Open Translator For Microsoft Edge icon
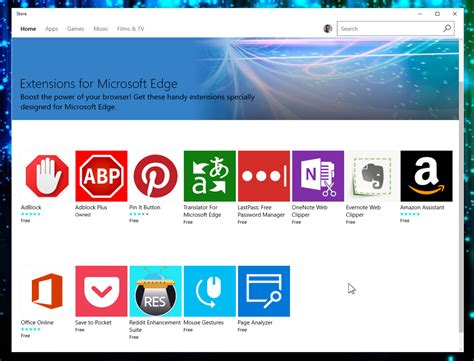The height and width of the screenshot is (361, 474). [x=210, y=176]
